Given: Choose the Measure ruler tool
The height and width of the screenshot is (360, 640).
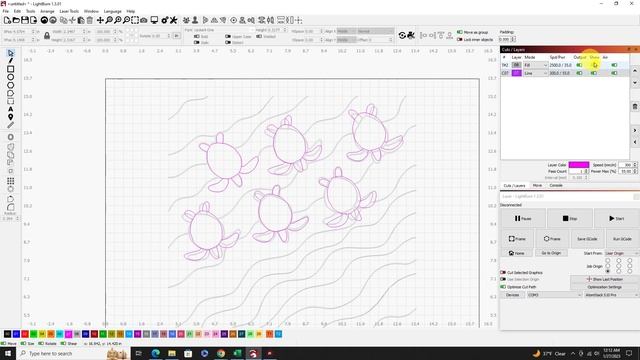Looking at the screenshot, I should 11,125.
